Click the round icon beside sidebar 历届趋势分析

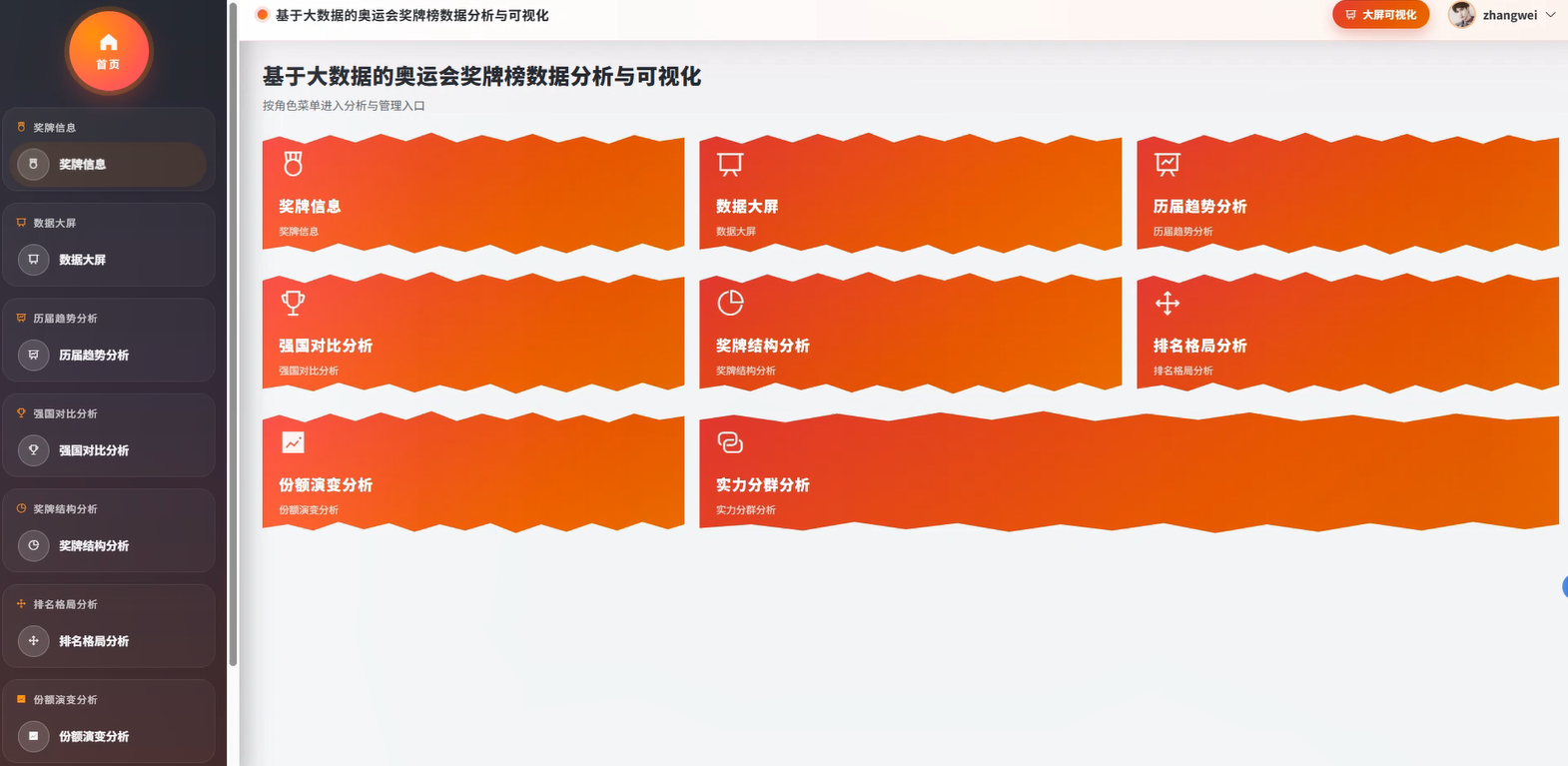(33, 355)
